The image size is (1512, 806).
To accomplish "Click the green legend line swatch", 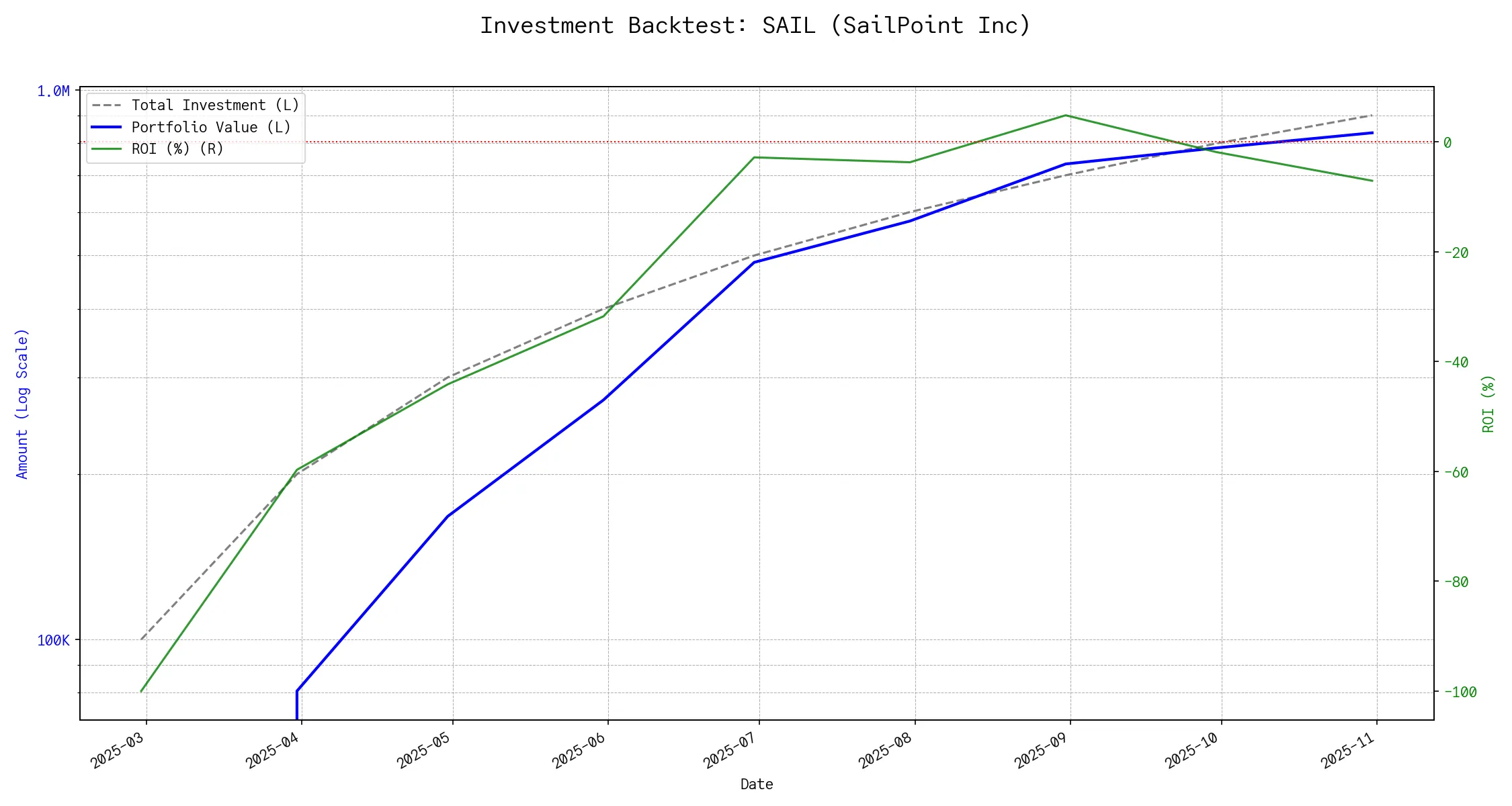I will pyautogui.click(x=106, y=149).
